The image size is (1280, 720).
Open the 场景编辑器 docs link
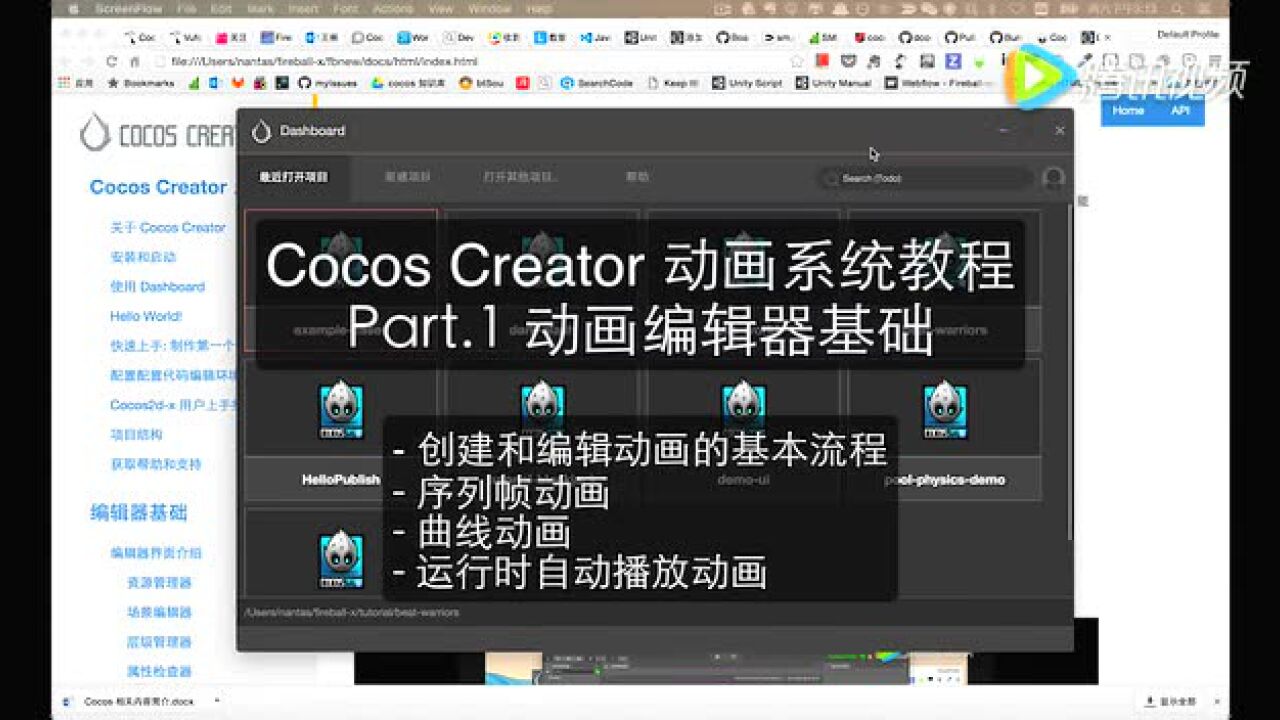point(159,612)
